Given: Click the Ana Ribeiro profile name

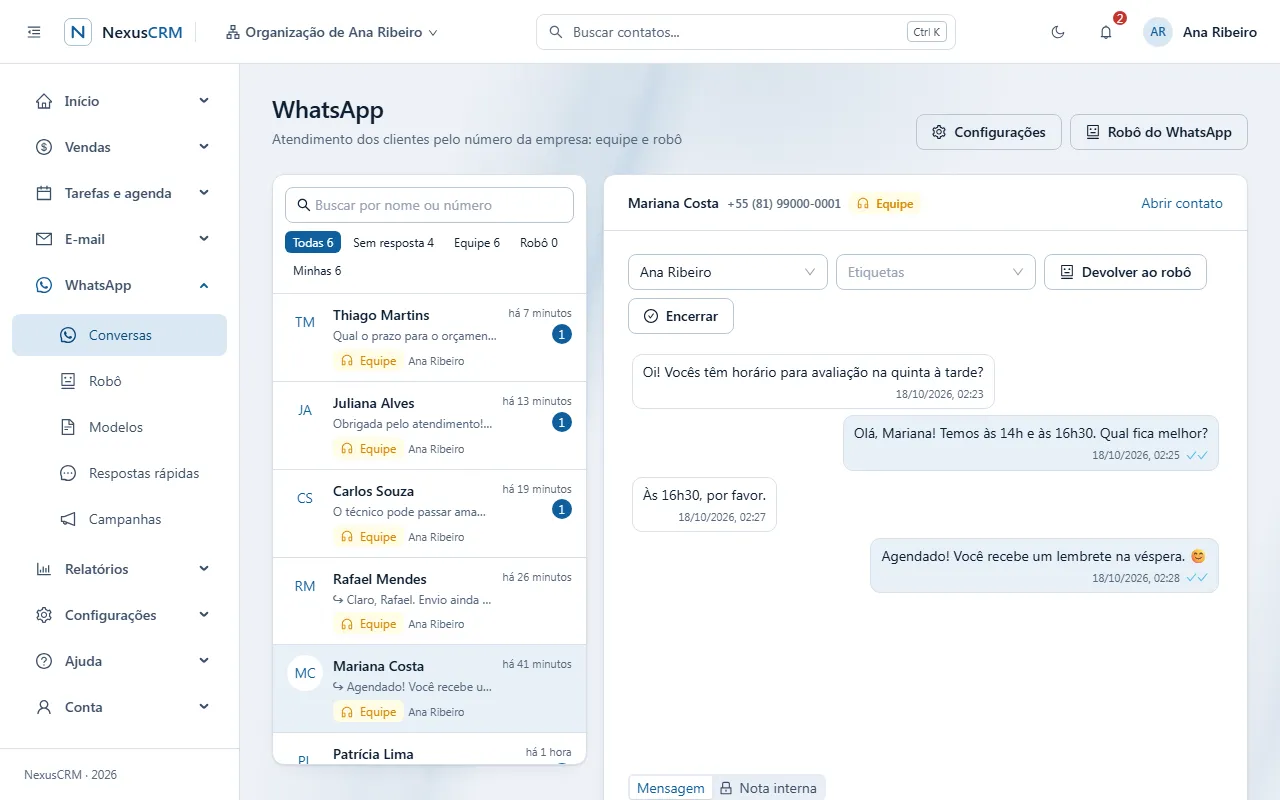Looking at the screenshot, I should [1220, 32].
